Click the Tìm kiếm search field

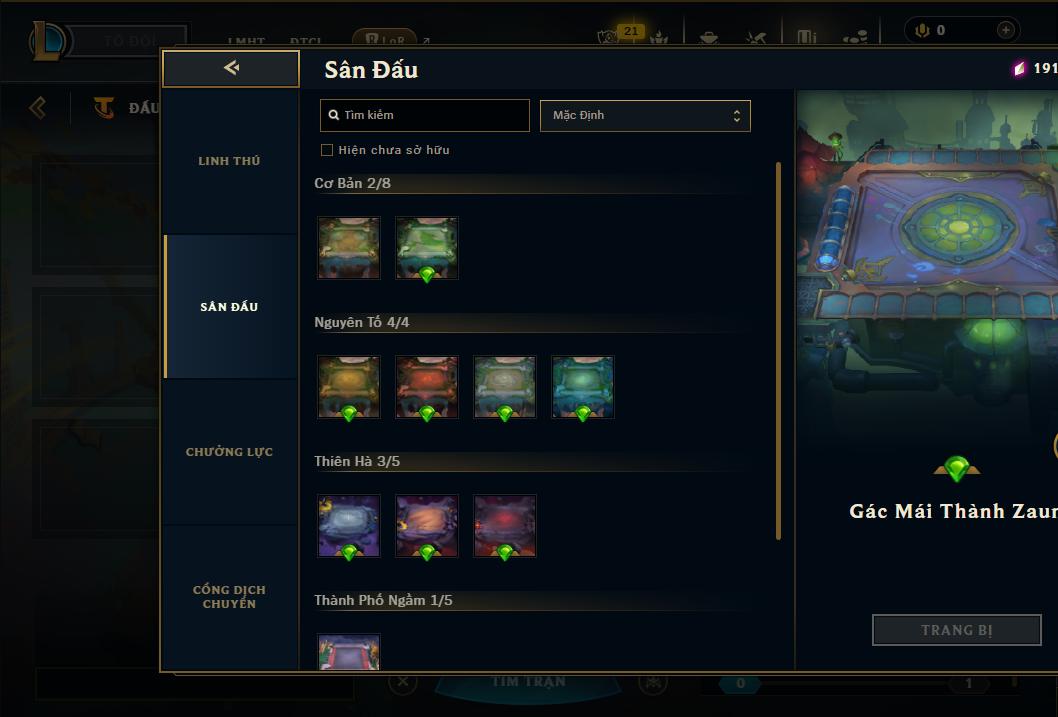pos(424,115)
